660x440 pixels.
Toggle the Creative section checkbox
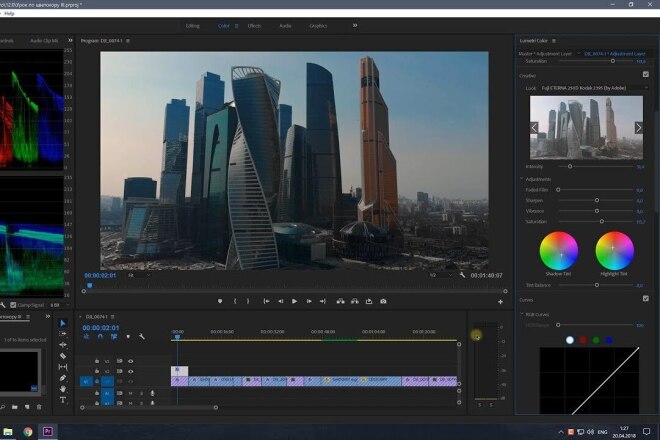point(646,75)
